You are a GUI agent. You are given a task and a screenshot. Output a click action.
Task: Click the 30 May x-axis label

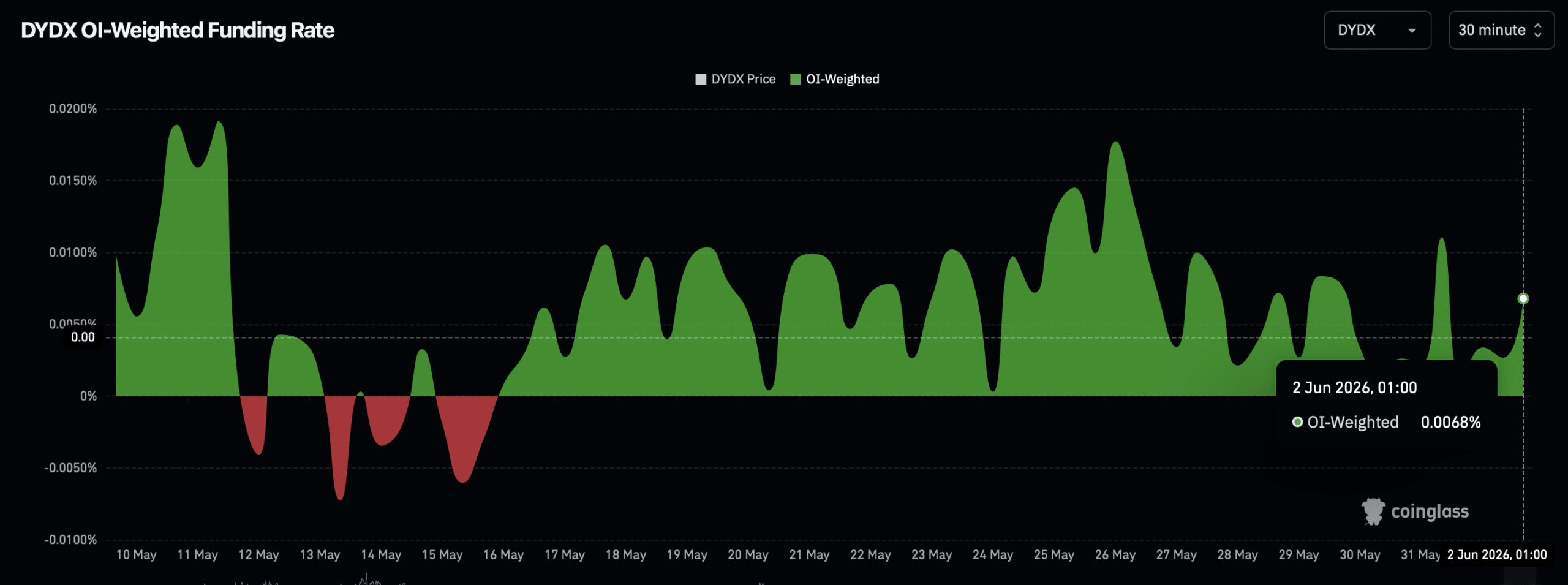coord(1360,554)
